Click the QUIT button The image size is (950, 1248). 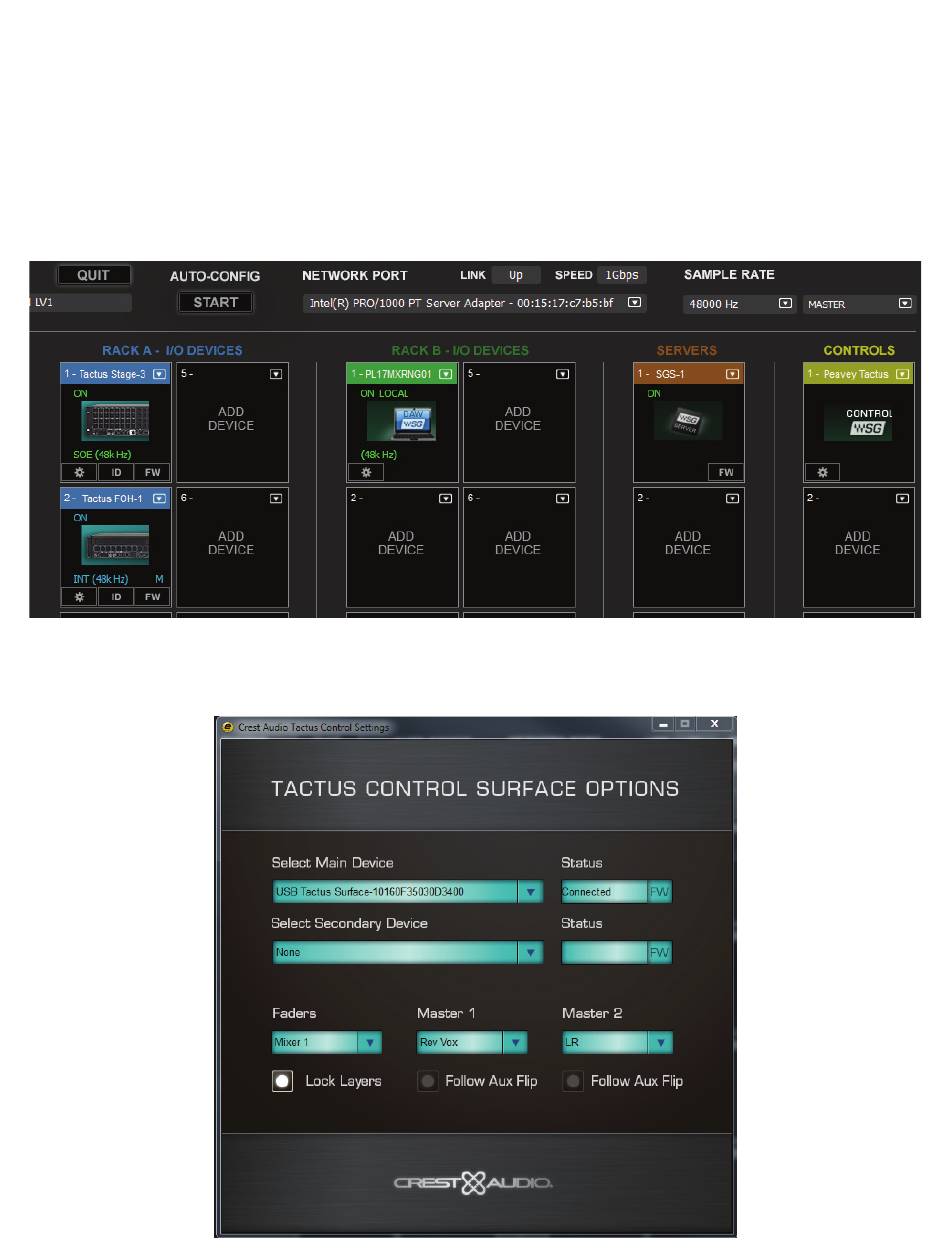click(x=94, y=275)
